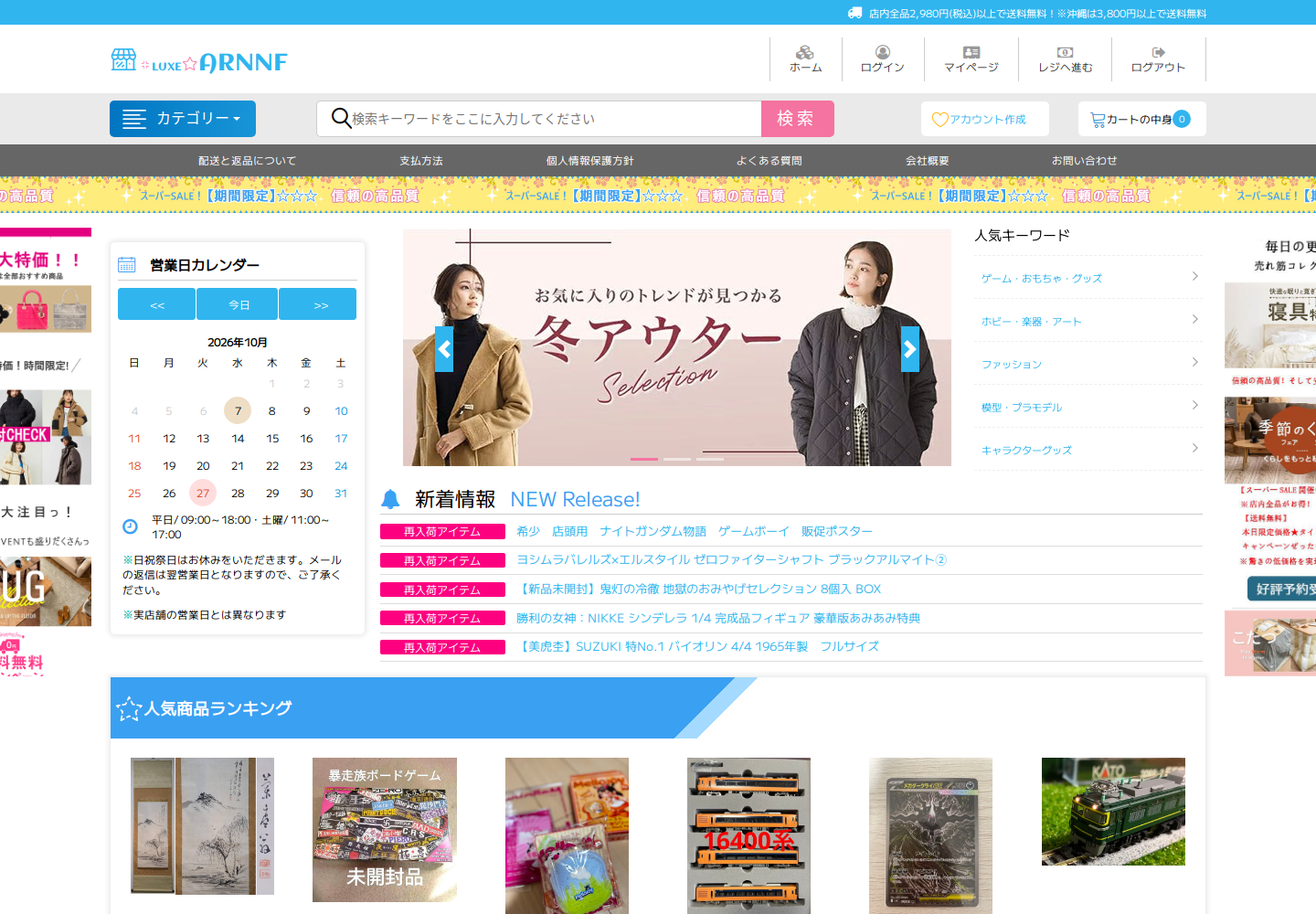Expand キャラクターグッズ keyword chevron
Viewport: 1316px width, 914px height.
click(1194, 448)
